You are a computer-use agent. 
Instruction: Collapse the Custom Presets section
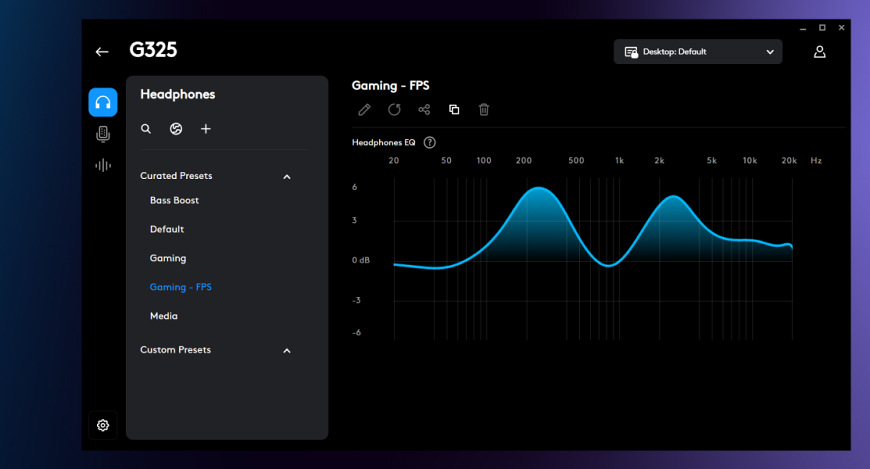coord(287,351)
